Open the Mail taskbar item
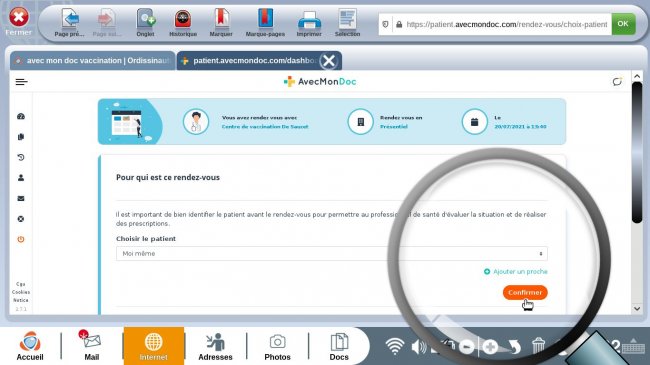This screenshot has height=365, width=650. [x=92, y=346]
